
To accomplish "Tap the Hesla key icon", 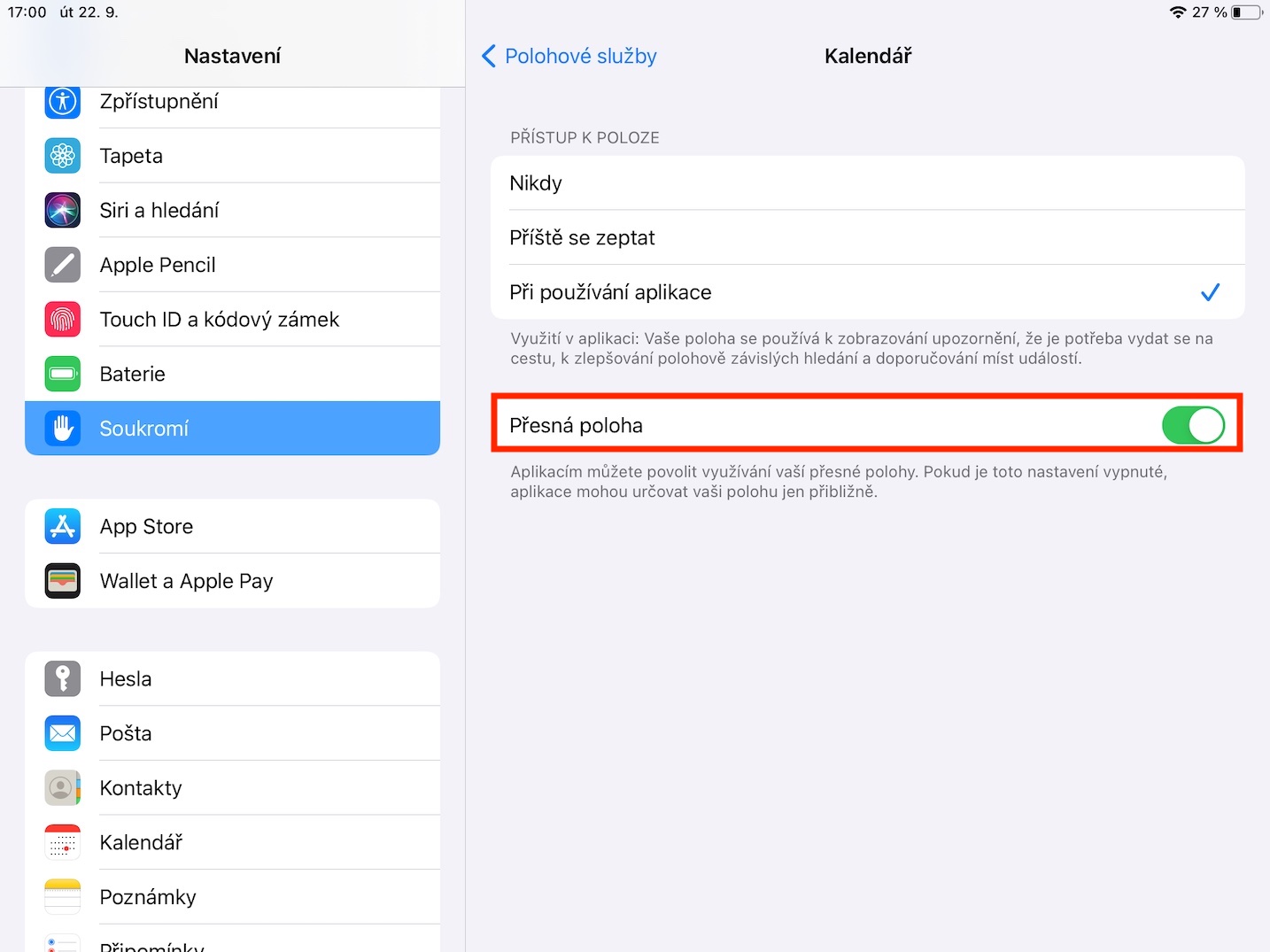I will [x=62, y=679].
